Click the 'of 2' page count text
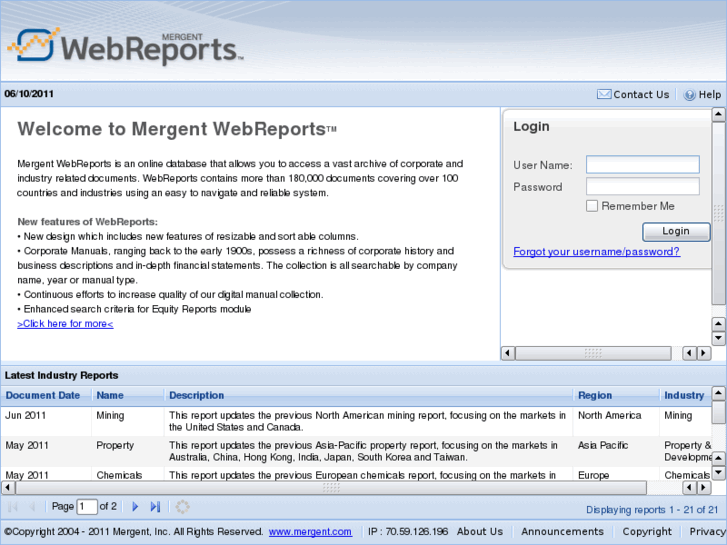727x545 pixels. click(108, 507)
